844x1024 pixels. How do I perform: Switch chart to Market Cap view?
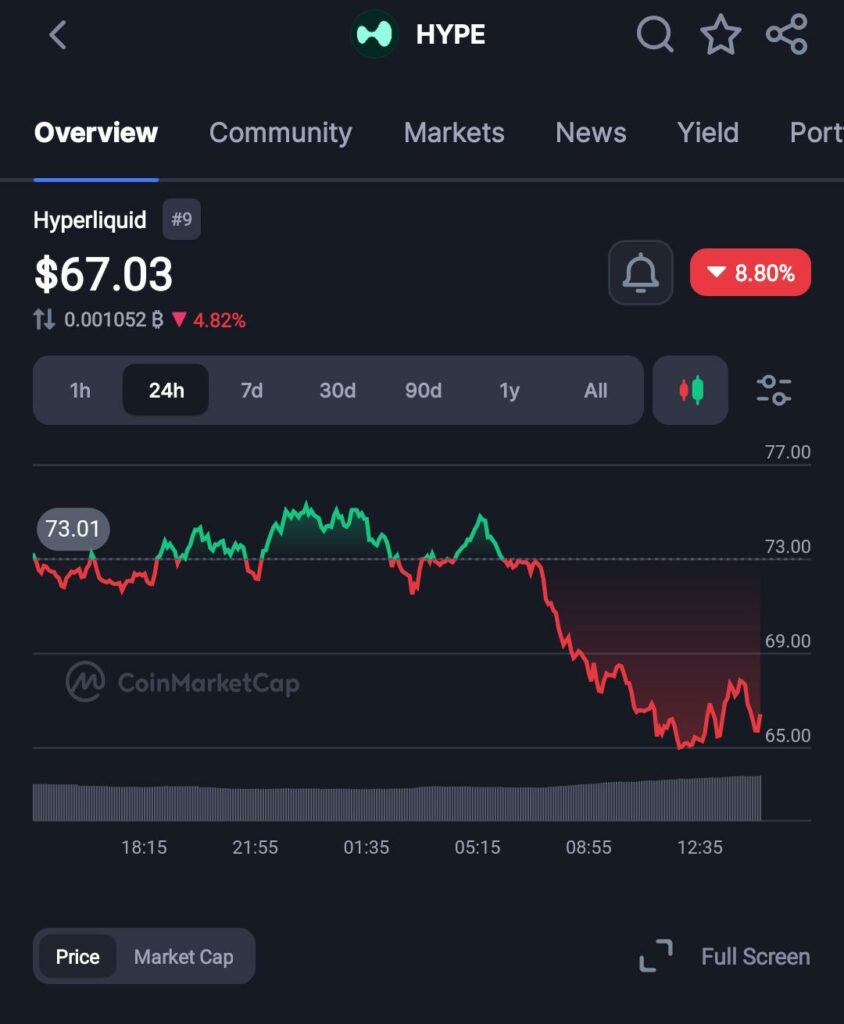point(184,957)
